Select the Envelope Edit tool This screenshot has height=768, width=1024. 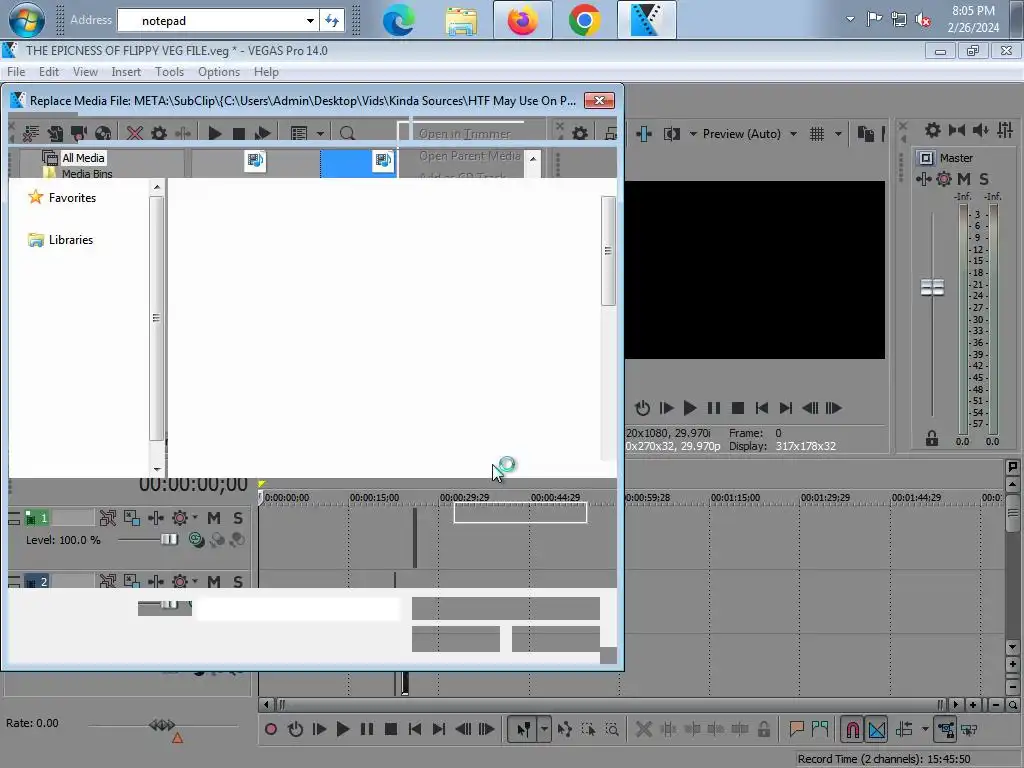[x=565, y=729]
